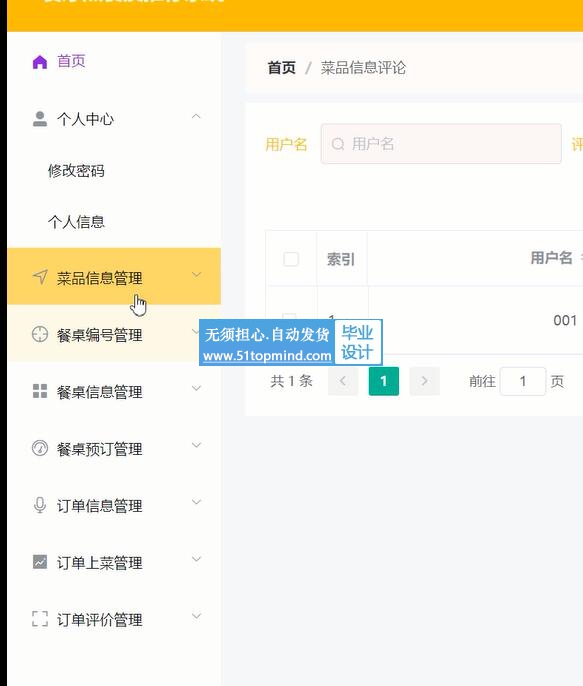Open the 个人信息 menu item
The width and height of the screenshot is (583, 686).
coord(76,222)
